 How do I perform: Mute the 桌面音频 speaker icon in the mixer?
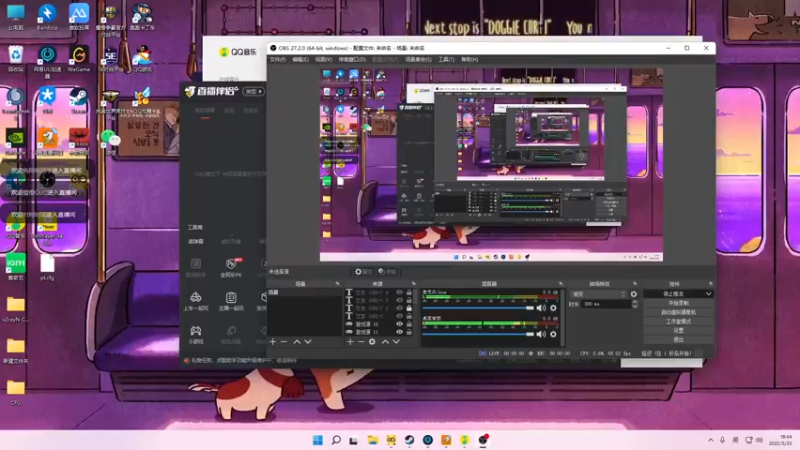tap(541, 334)
